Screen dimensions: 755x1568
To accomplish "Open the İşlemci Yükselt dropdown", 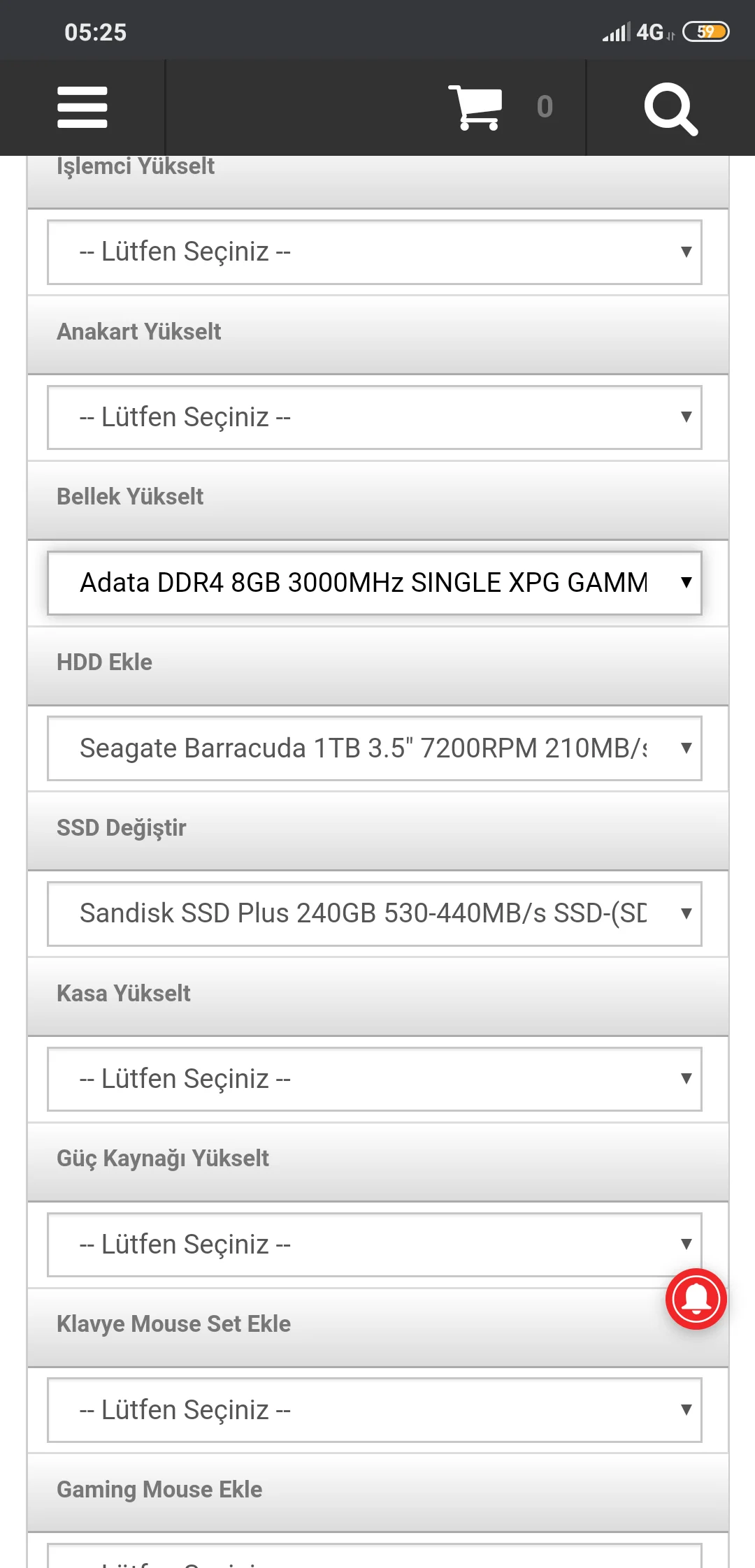I will click(x=375, y=252).
